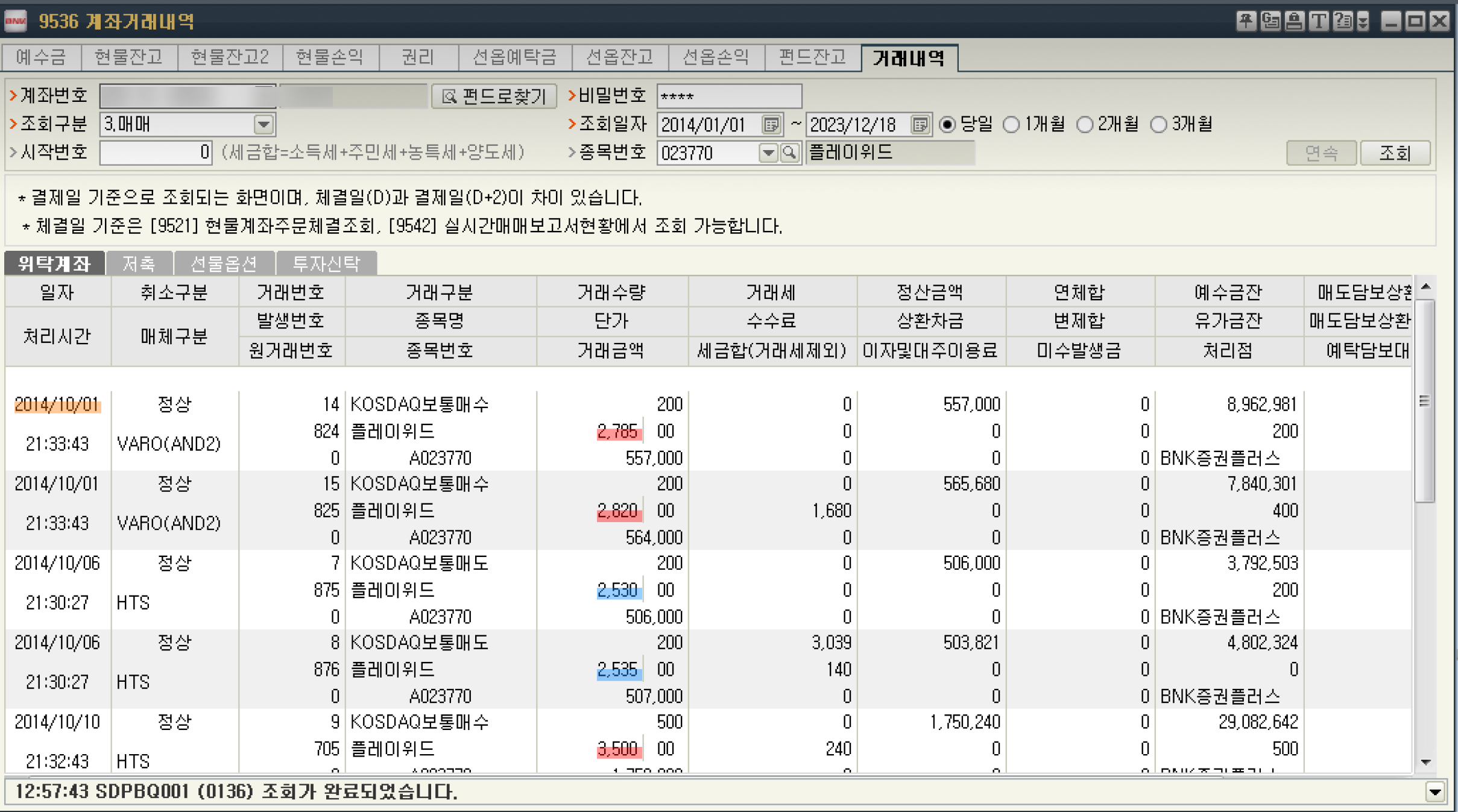Image resolution: width=1458 pixels, height=812 pixels.
Task: Click the blue price cell 2,535
Action: [619, 670]
